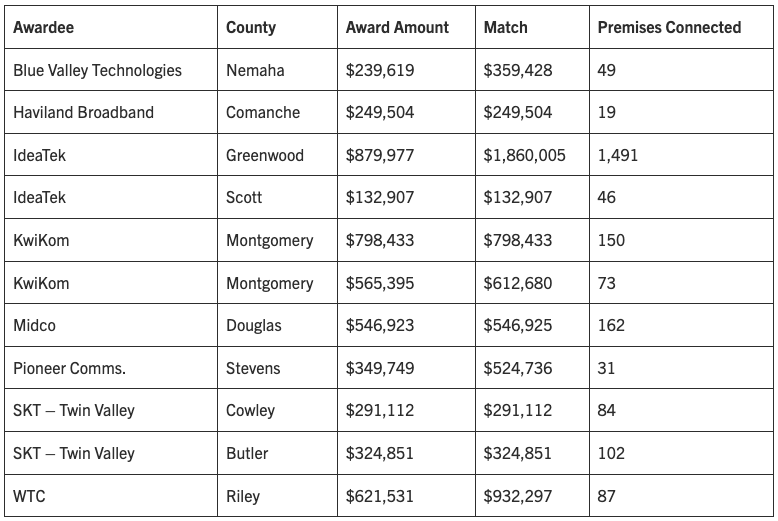Click the Pioneer Comms. cell
The height and width of the screenshot is (521, 778).
click(x=70, y=368)
